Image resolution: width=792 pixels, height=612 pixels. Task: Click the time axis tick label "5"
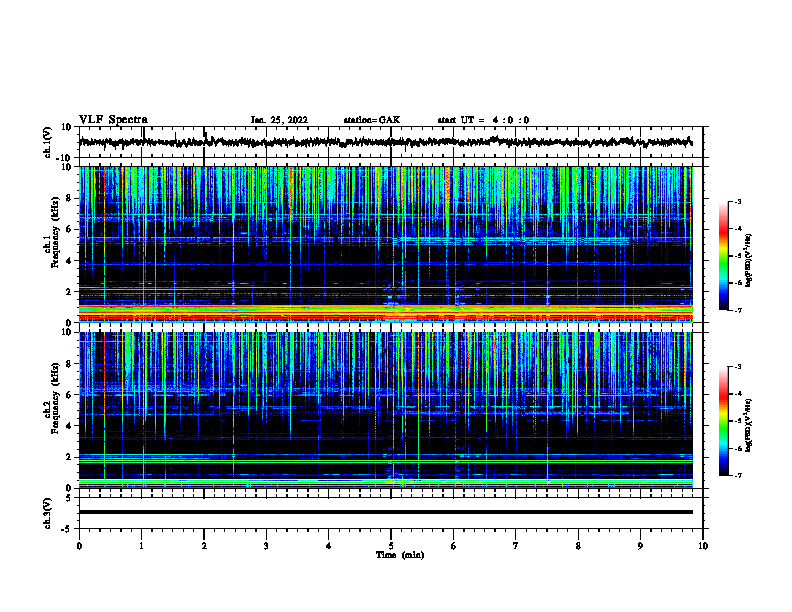click(x=391, y=546)
